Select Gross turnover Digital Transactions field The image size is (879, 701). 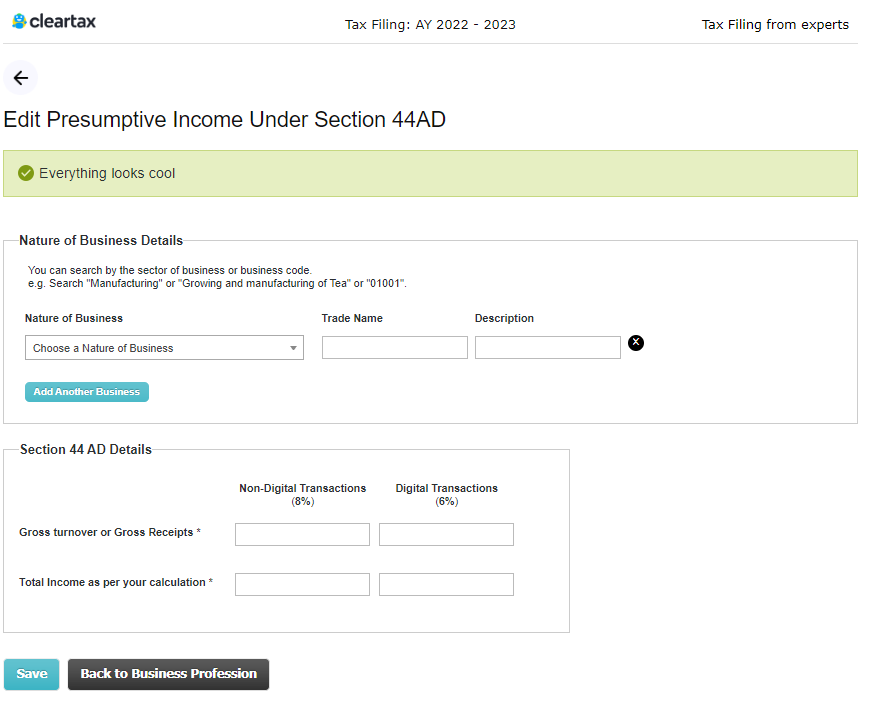tap(446, 534)
